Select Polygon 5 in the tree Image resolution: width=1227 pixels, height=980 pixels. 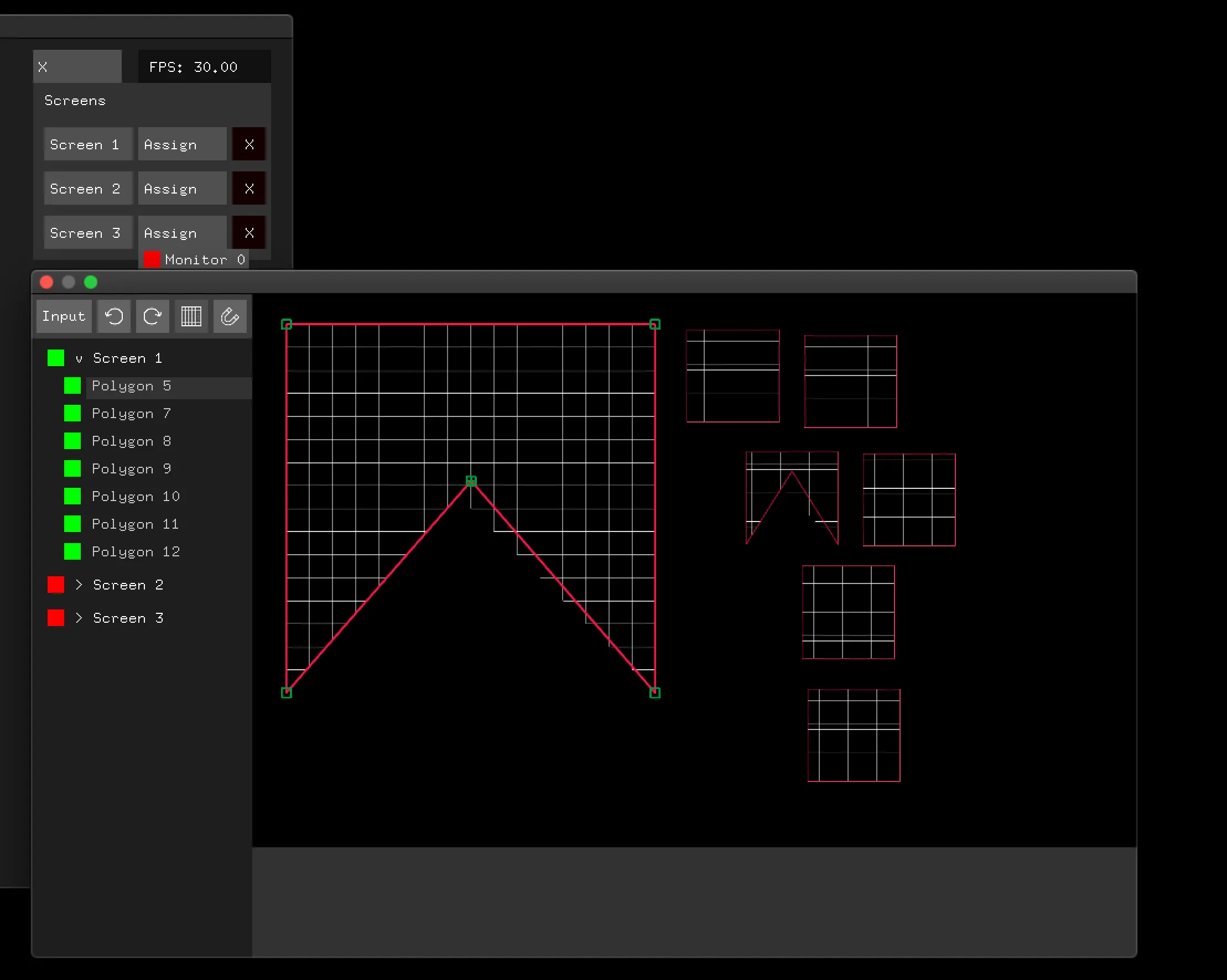pos(170,387)
